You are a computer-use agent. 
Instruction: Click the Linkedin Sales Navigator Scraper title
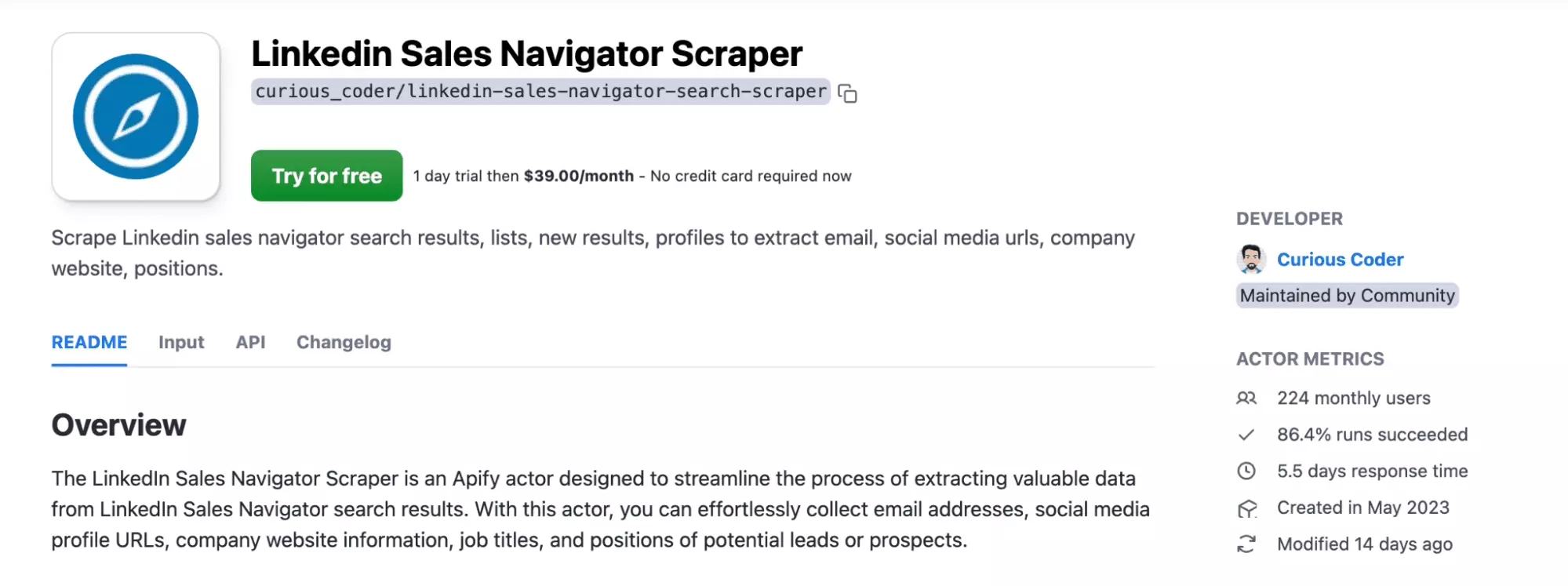pyautogui.click(x=526, y=53)
